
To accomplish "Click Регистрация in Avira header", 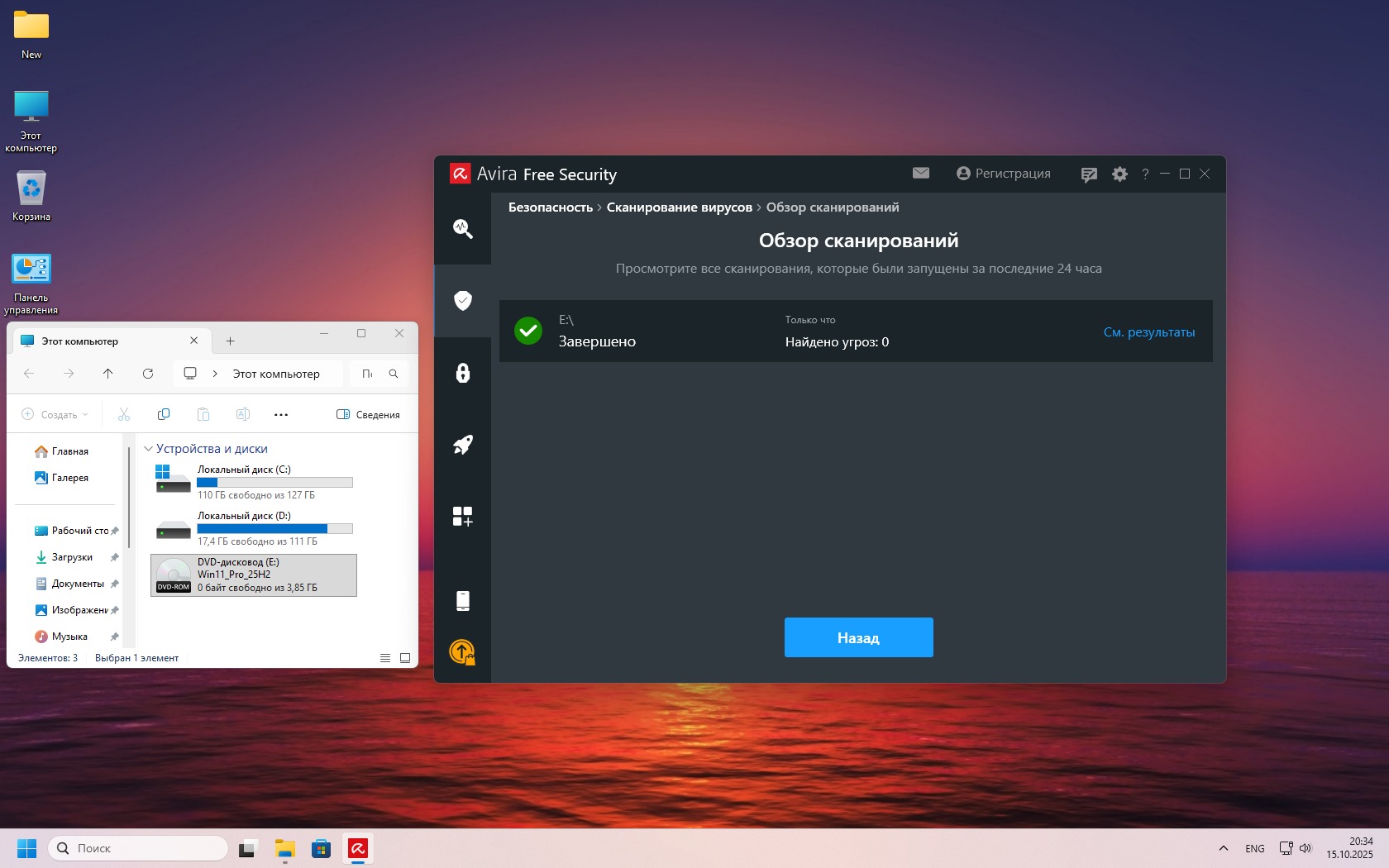I will (x=1004, y=174).
